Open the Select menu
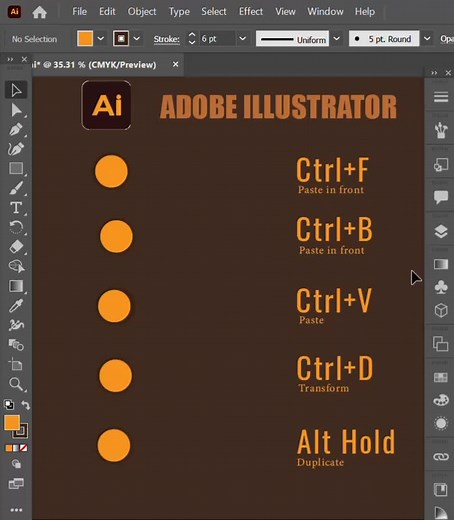 214,12
